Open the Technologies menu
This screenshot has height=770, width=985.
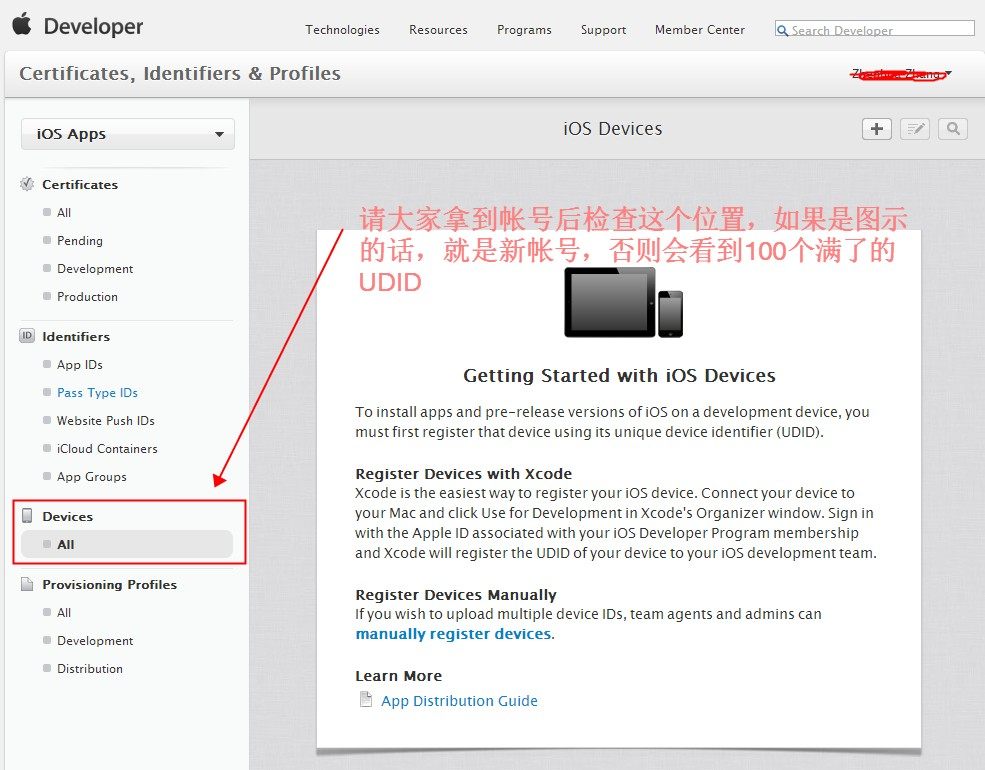point(342,30)
